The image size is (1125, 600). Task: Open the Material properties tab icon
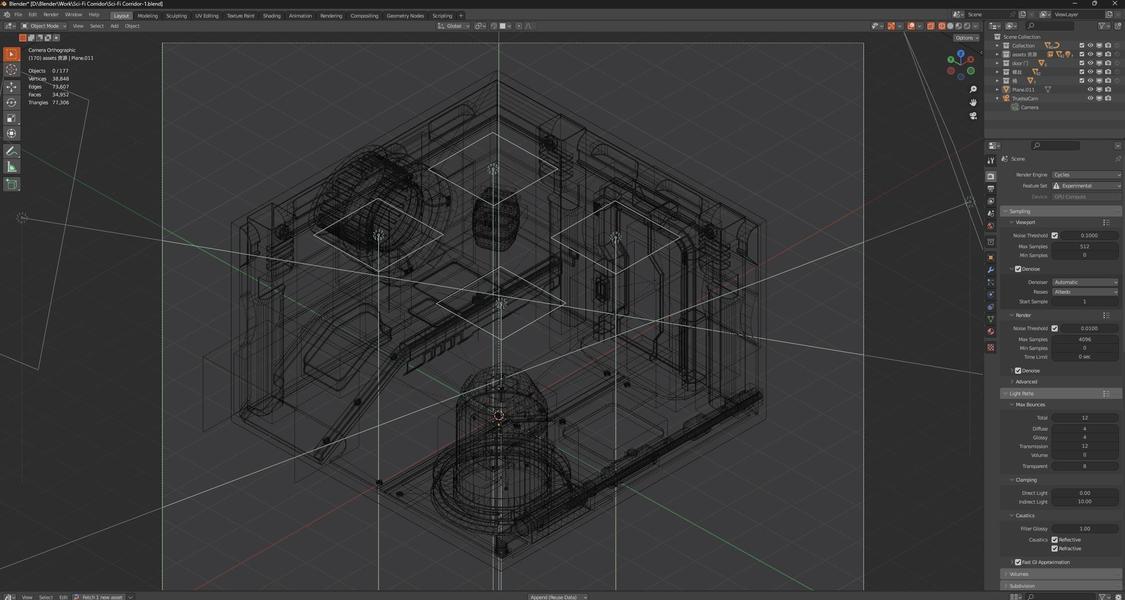(x=991, y=331)
